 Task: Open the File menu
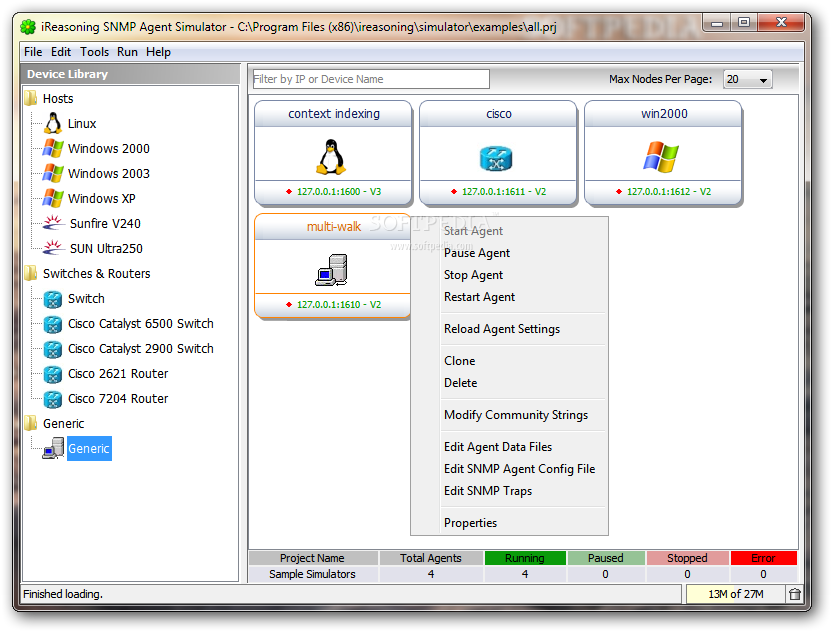click(x=33, y=51)
